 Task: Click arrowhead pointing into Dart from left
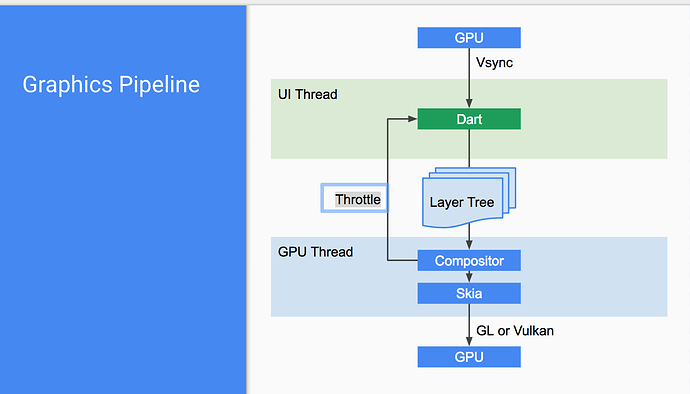[x=412, y=119]
